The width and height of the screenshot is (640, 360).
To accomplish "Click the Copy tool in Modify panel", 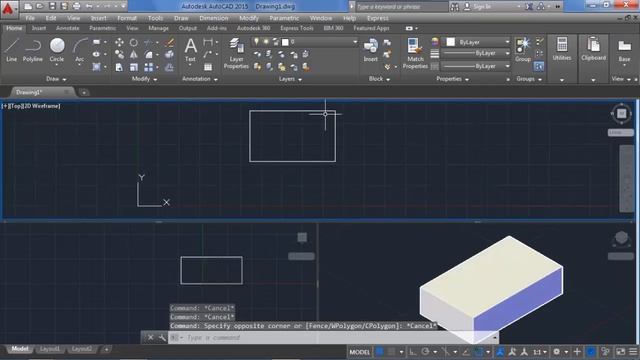I will (x=119, y=54).
